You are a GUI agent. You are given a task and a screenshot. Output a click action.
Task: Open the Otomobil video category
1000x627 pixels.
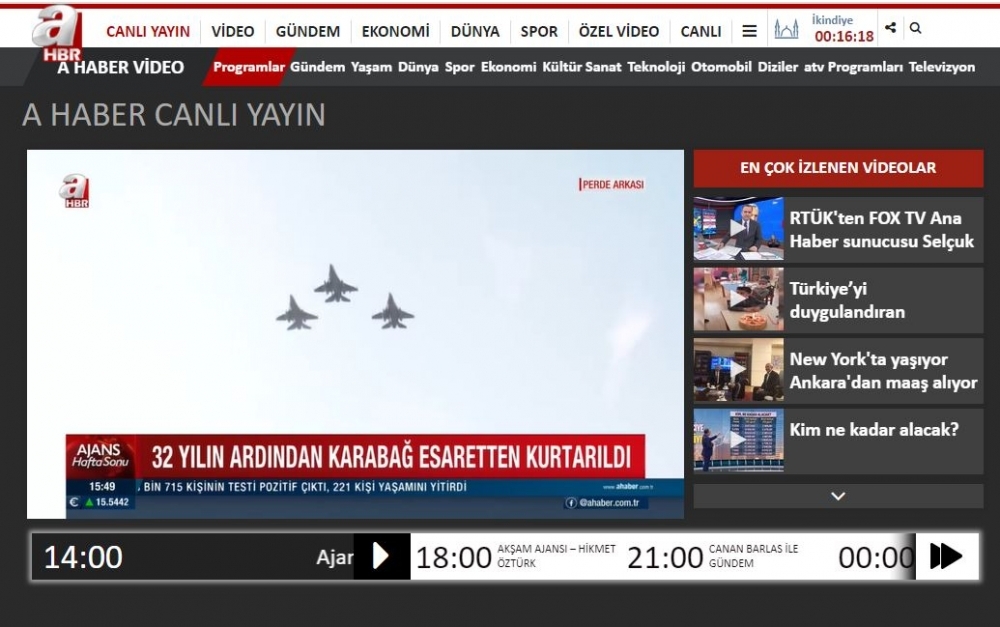(x=721, y=67)
